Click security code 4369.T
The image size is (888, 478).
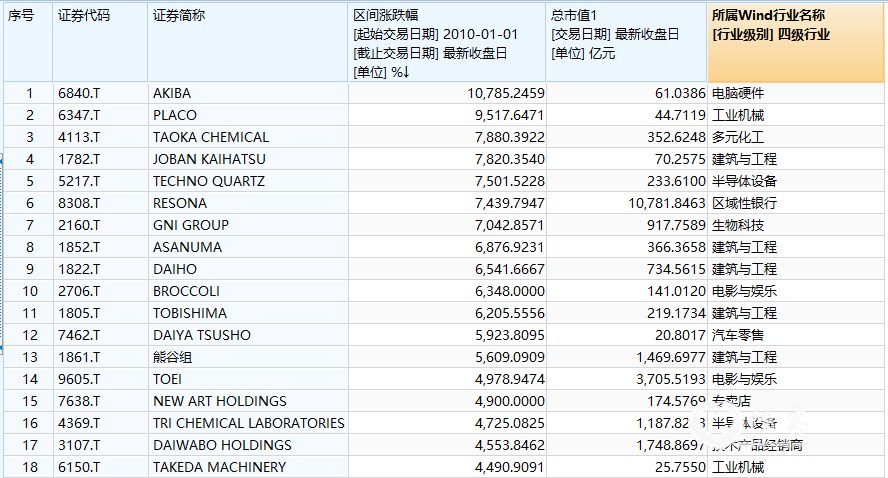[x=79, y=424]
